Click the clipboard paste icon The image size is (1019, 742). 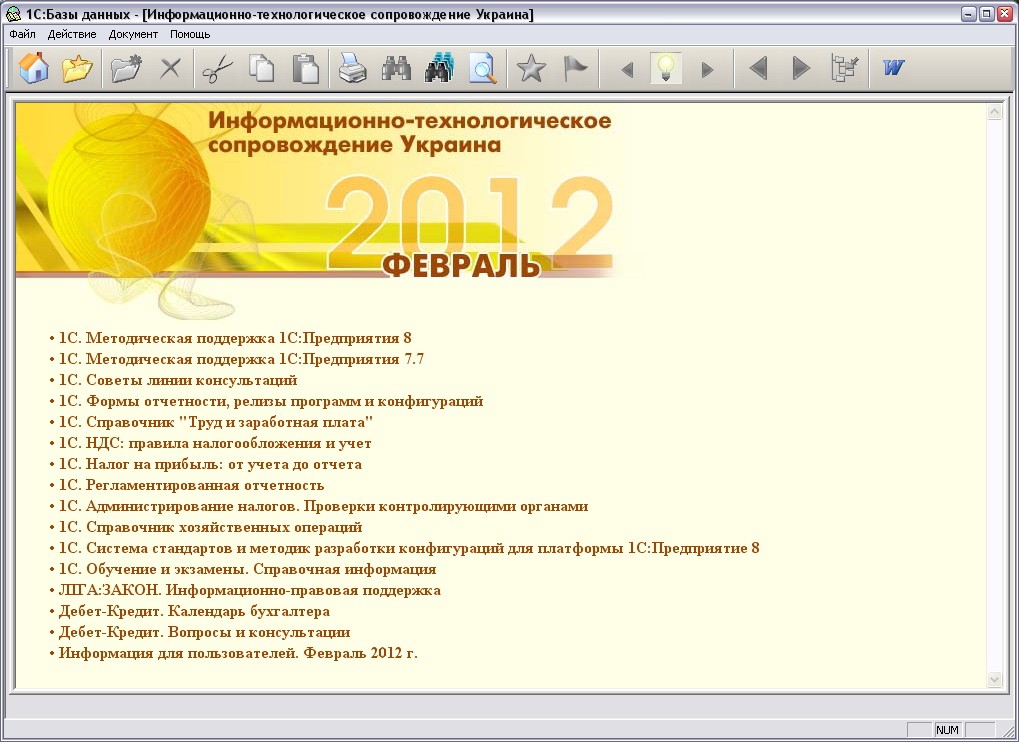(x=305, y=68)
